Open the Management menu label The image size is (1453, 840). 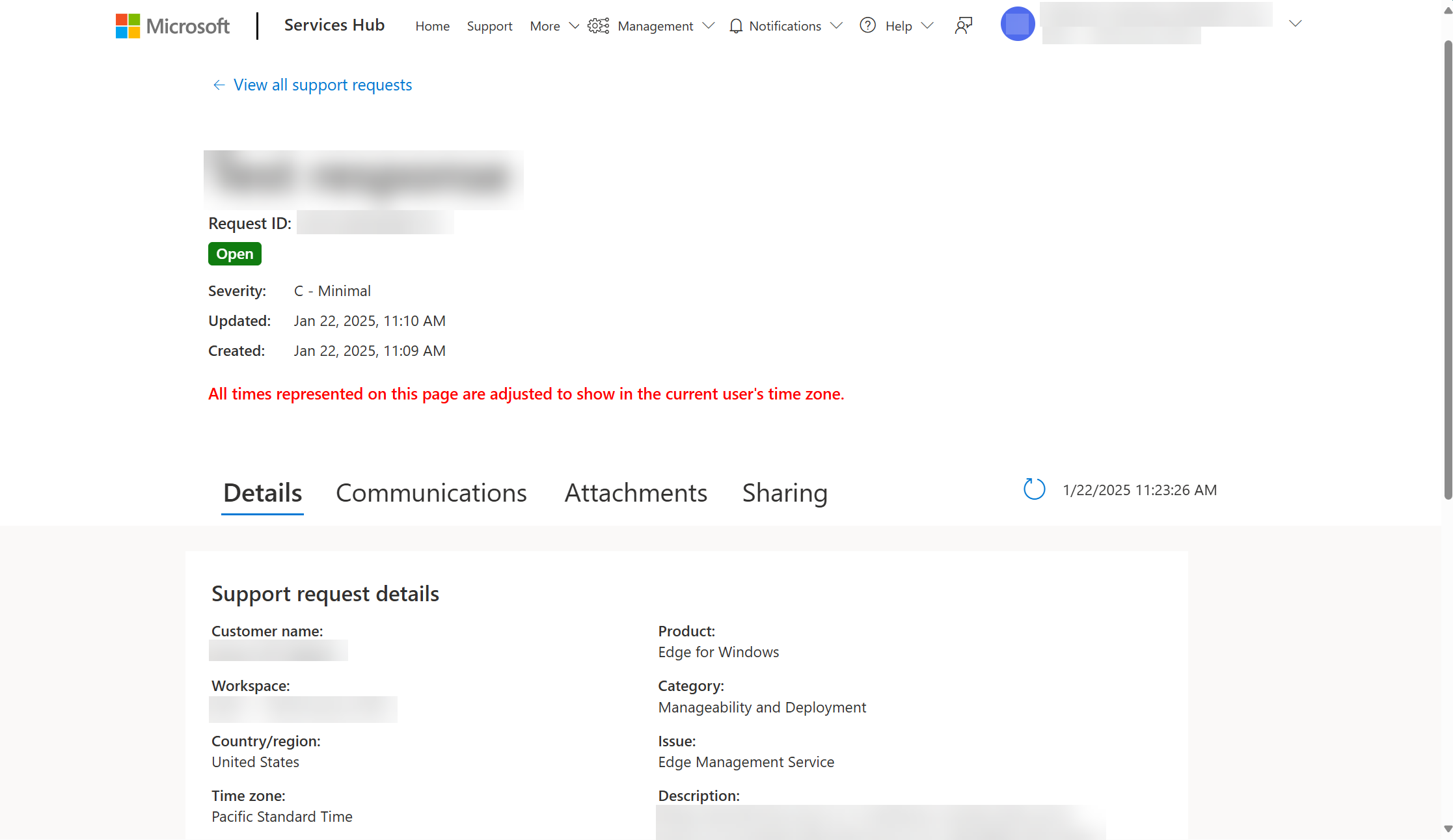tap(655, 26)
